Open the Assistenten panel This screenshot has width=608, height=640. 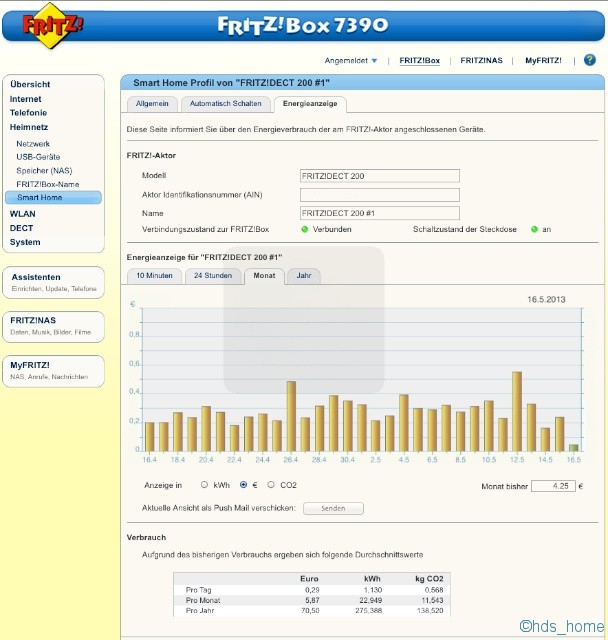point(53,282)
